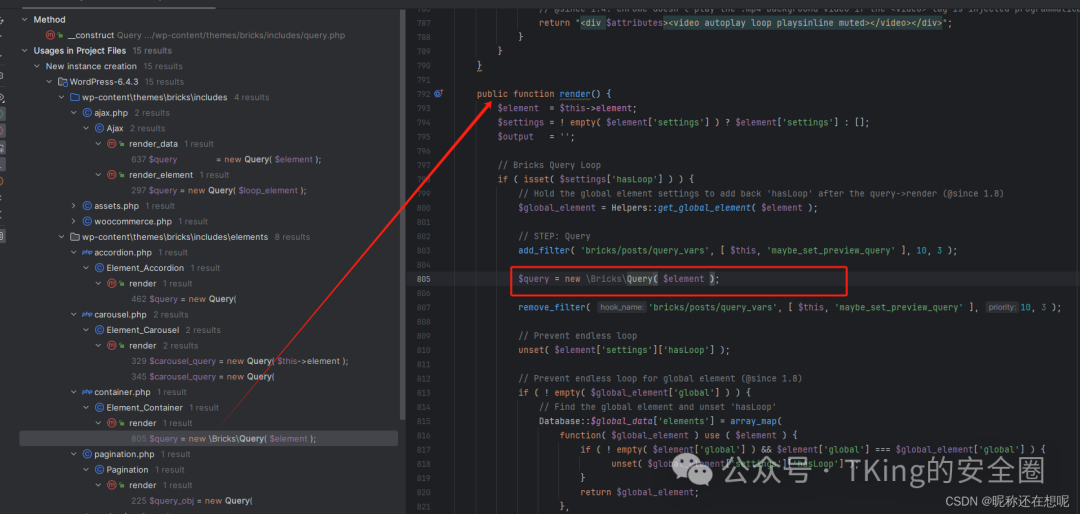Click the 'priority:' inlay hint

tap(1001, 307)
